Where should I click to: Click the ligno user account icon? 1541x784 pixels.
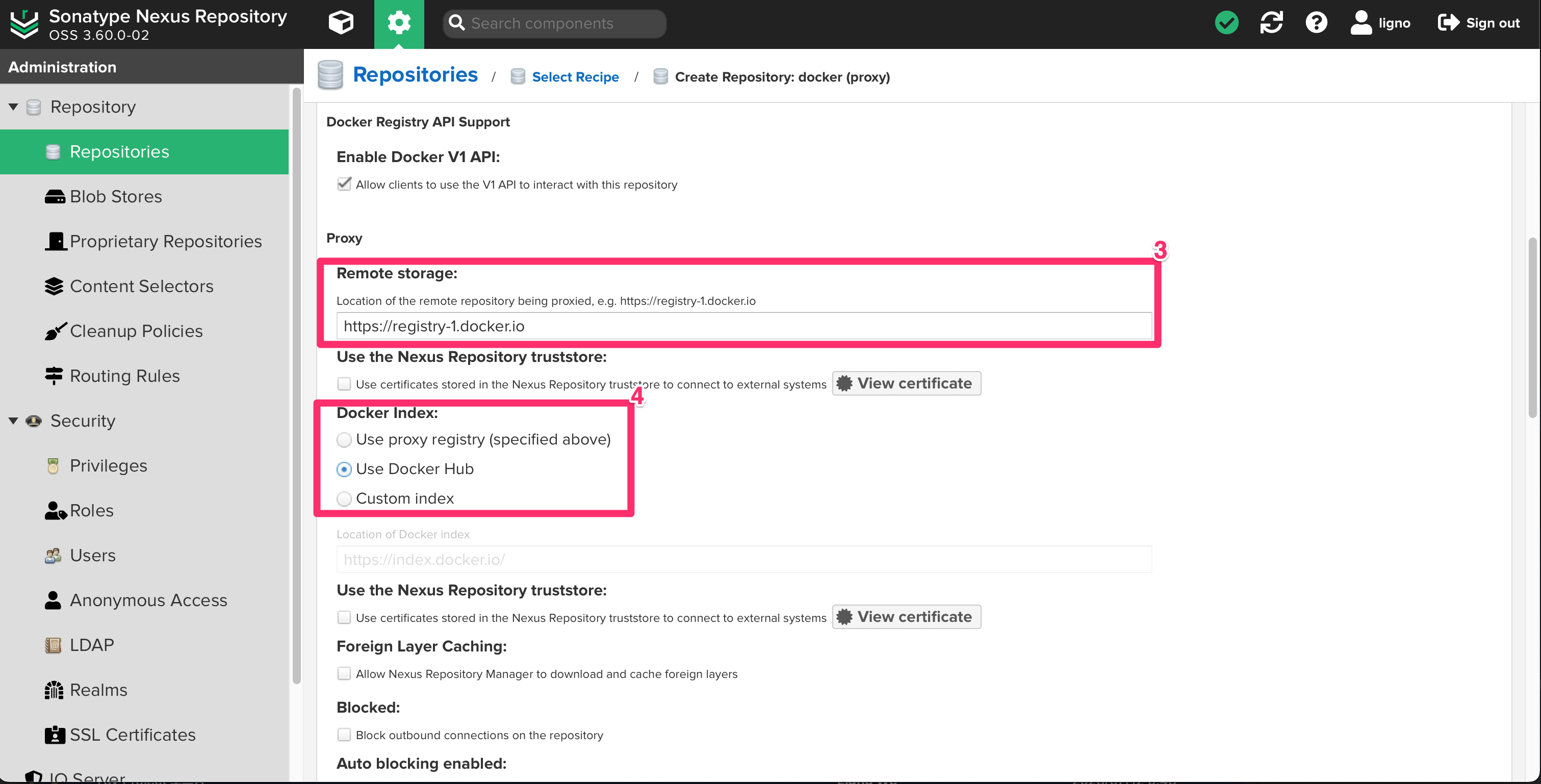pos(1361,23)
